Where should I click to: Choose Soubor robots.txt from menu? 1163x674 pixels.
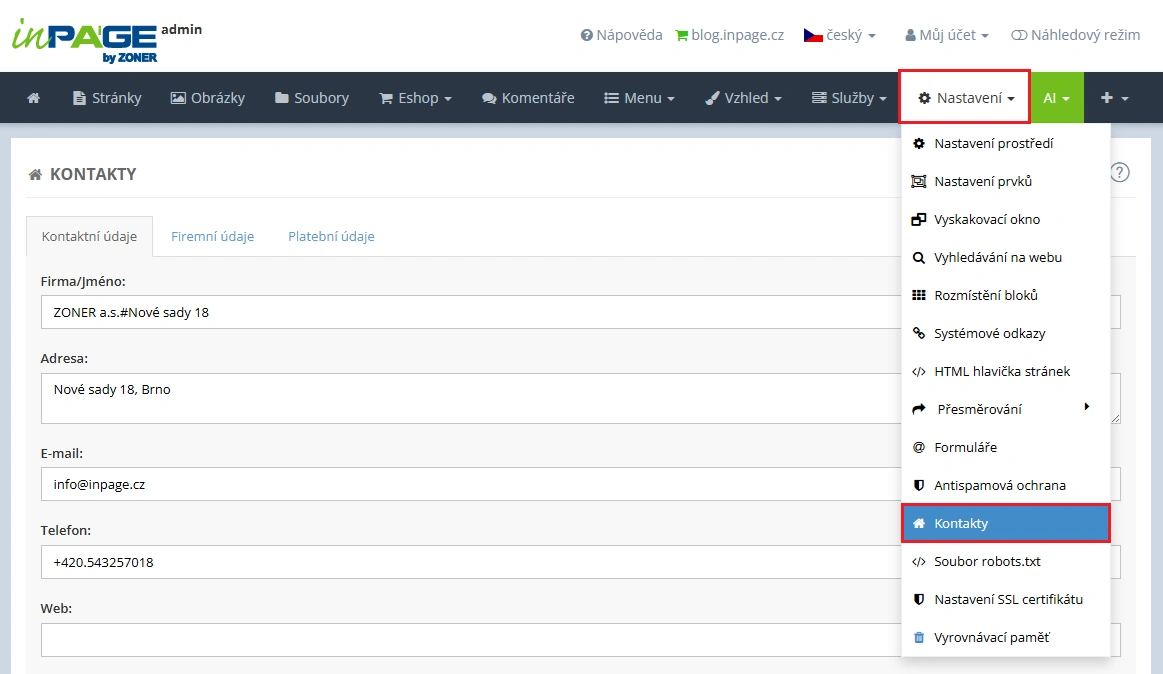point(987,561)
